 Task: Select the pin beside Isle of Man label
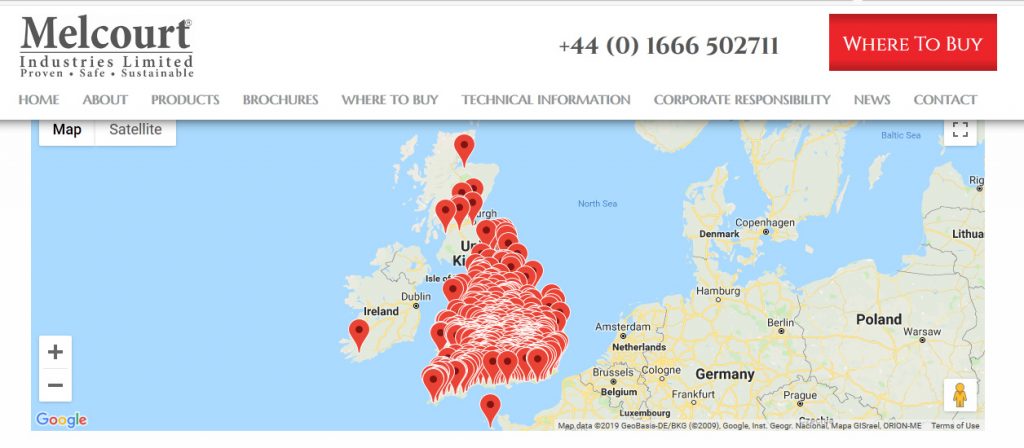pyautogui.click(x=453, y=291)
